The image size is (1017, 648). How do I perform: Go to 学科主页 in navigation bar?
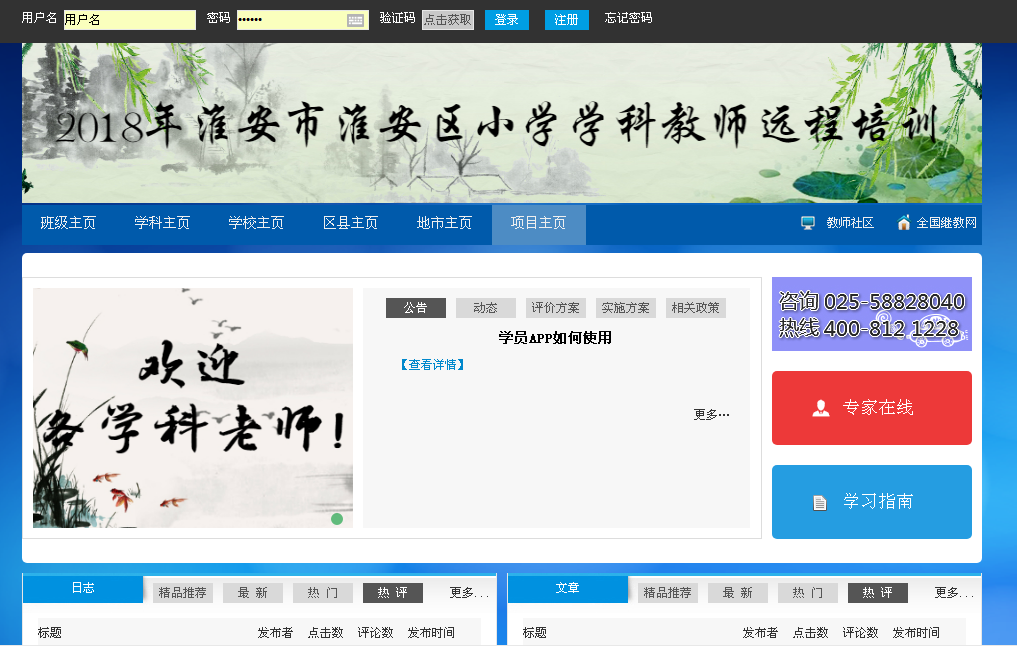pyautogui.click(x=162, y=223)
